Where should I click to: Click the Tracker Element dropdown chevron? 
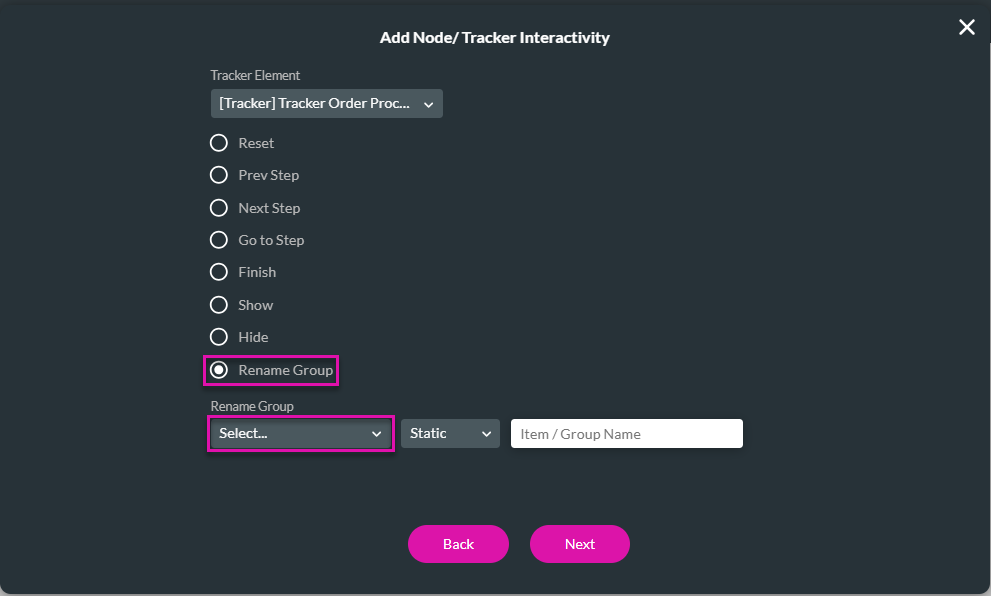pos(428,104)
